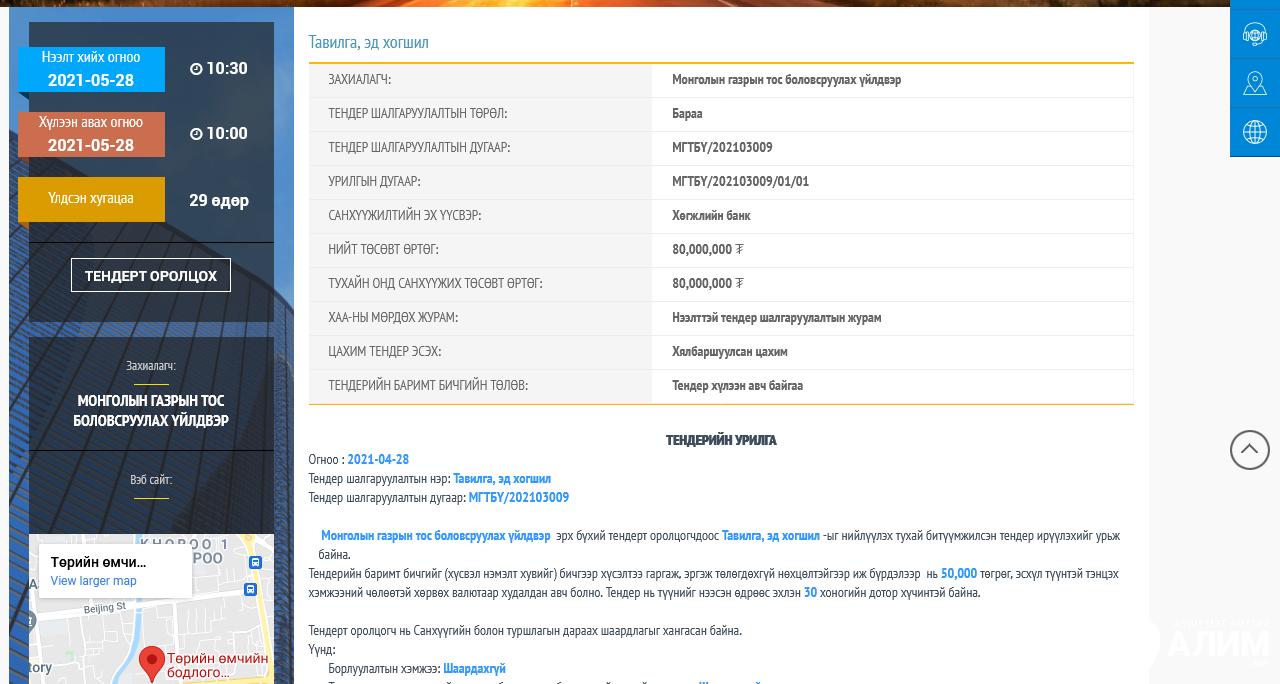
Task: Click the clock icon beside 10:00
Action: tap(196, 134)
